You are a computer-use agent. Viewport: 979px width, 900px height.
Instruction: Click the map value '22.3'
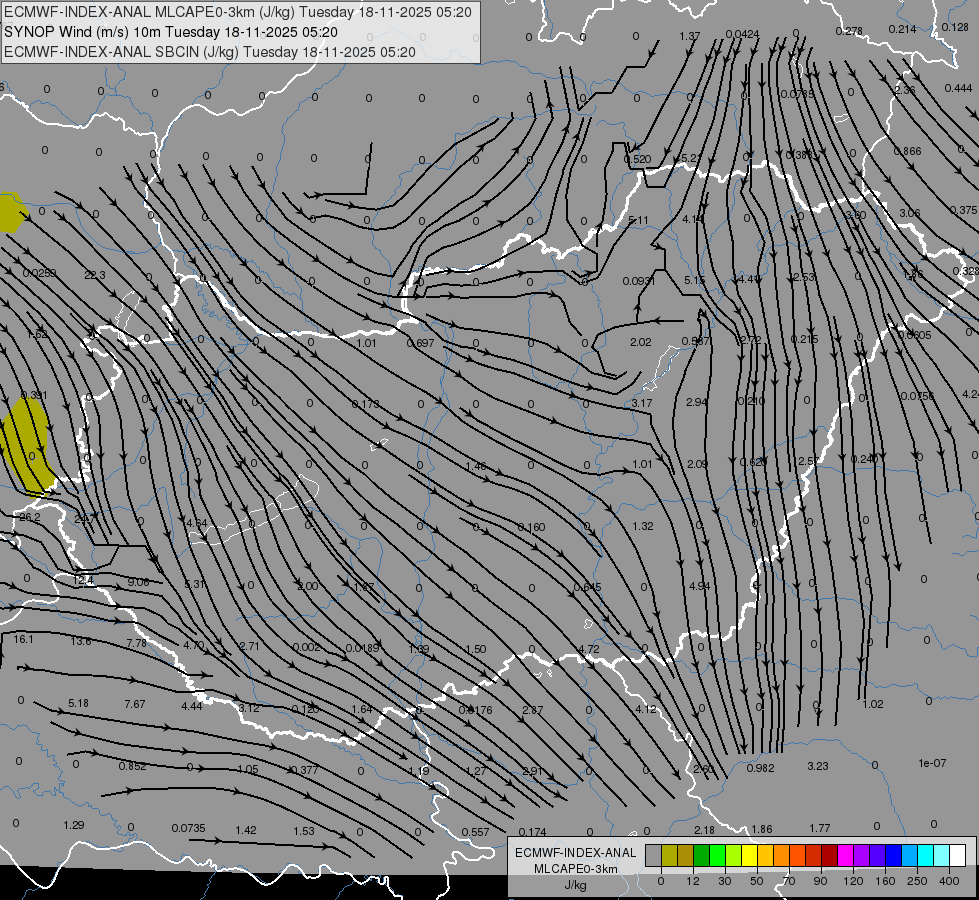pos(95,275)
